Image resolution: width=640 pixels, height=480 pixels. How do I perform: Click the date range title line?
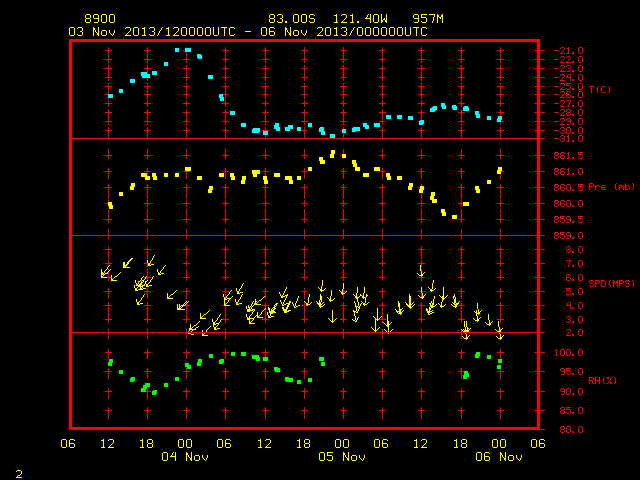click(248, 32)
